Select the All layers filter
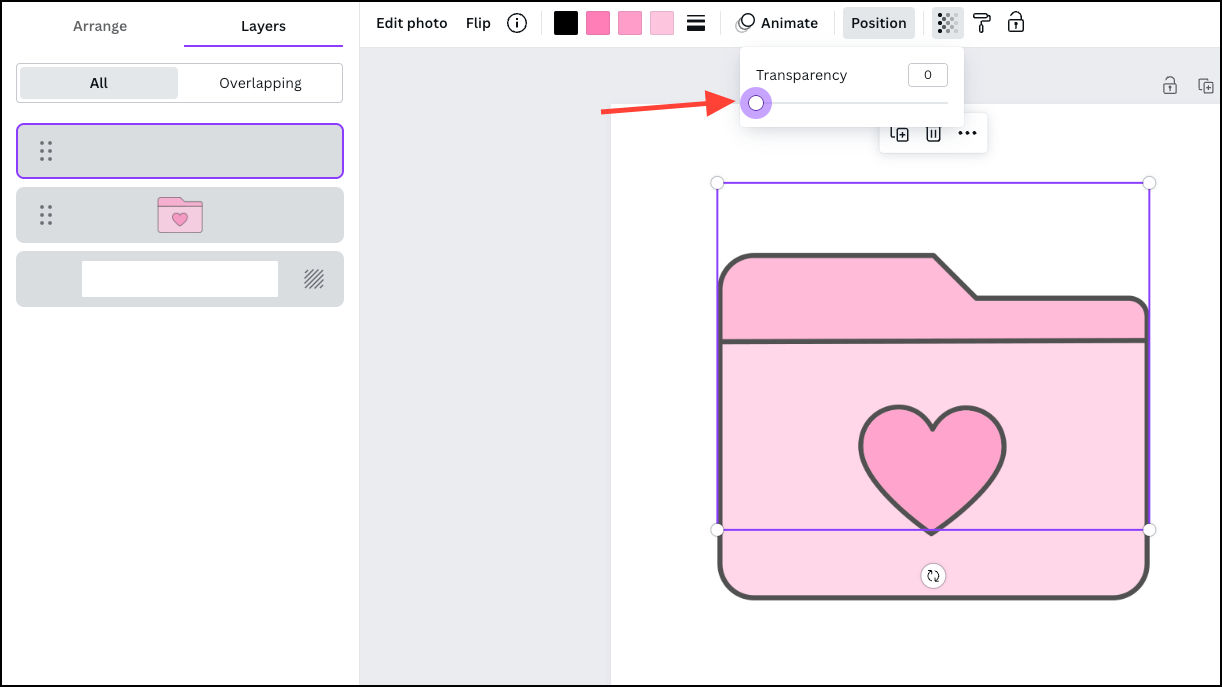This screenshot has width=1222, height=687. [99, 83]
